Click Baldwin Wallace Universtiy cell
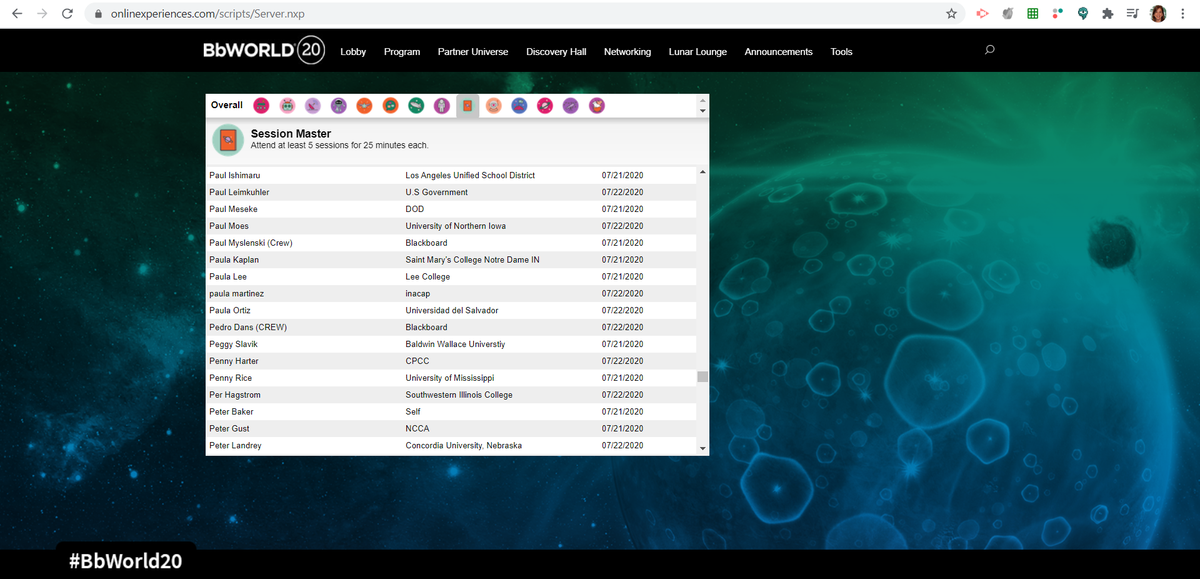Viewport: 1200px width, 579px height. pyautogui.click(x=455, y=344)
